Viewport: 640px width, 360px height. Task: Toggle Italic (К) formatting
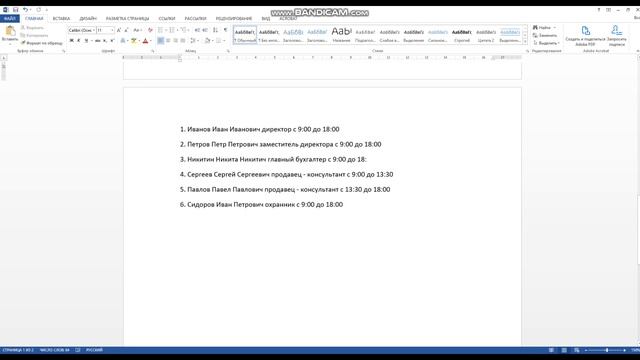click(79, 41)
